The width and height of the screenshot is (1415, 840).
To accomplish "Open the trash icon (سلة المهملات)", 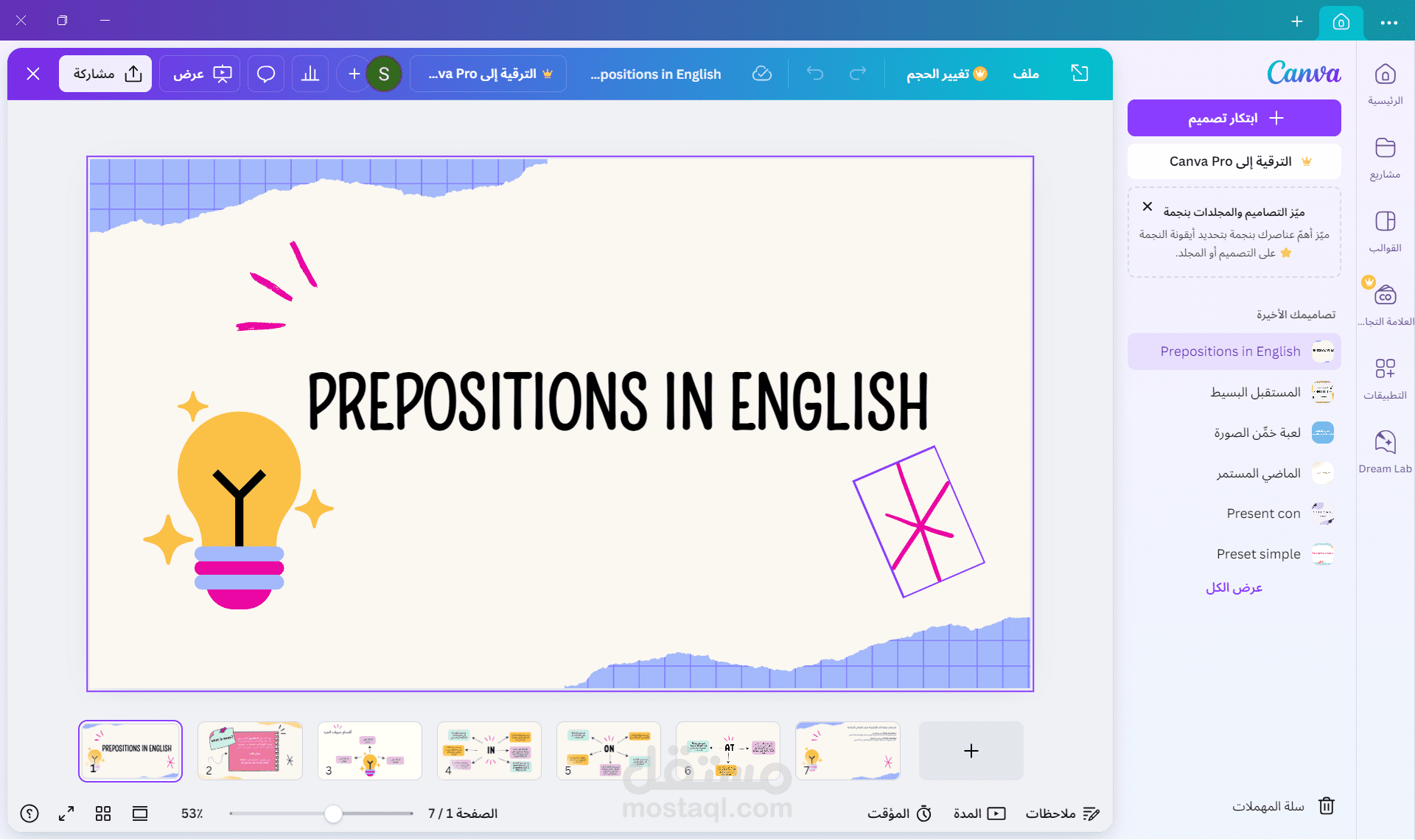I will 1327,806.
